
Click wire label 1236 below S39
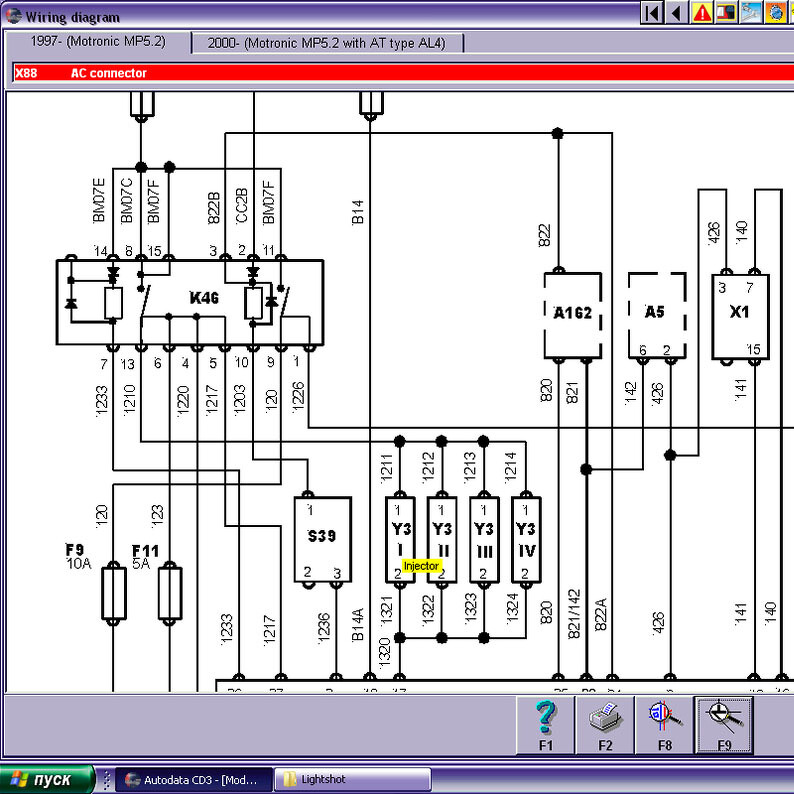point(323,629)
